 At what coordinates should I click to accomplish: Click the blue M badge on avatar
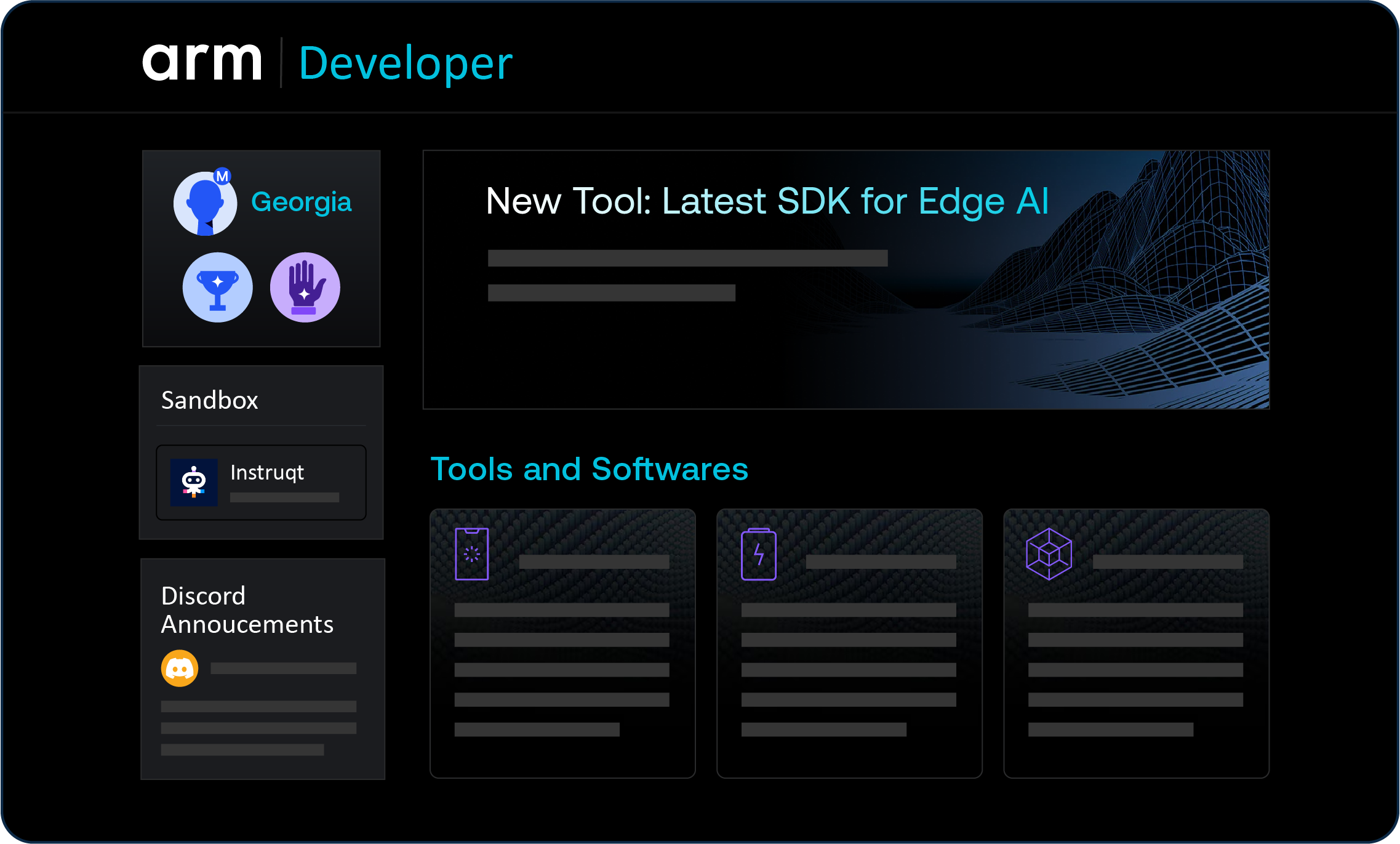(222, 176)
